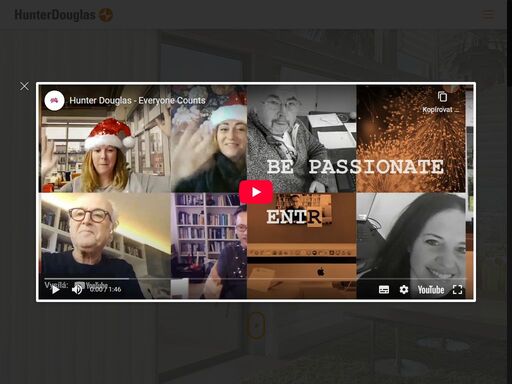
Task: Copy link with the Kopírovat icon
Action: point(442,97)
